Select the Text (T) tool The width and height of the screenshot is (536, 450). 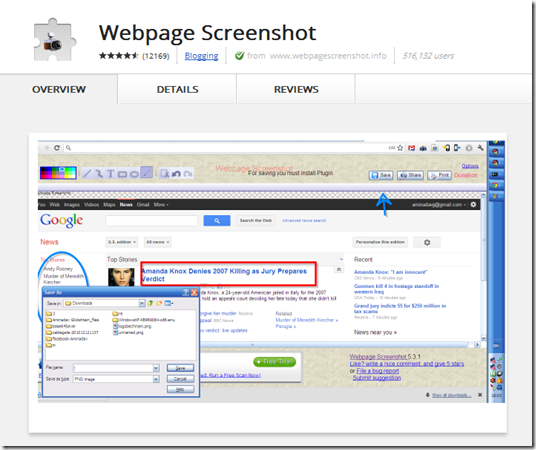click(x=110, y=173)
